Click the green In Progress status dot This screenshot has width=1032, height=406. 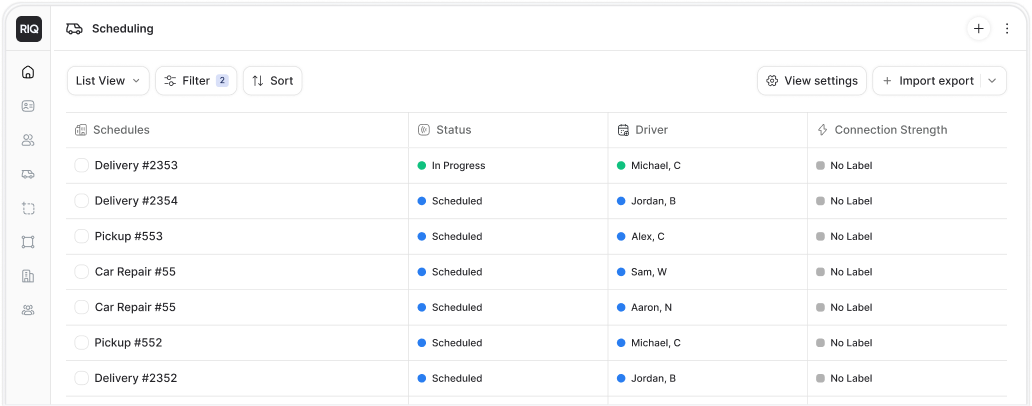point(422,166)
